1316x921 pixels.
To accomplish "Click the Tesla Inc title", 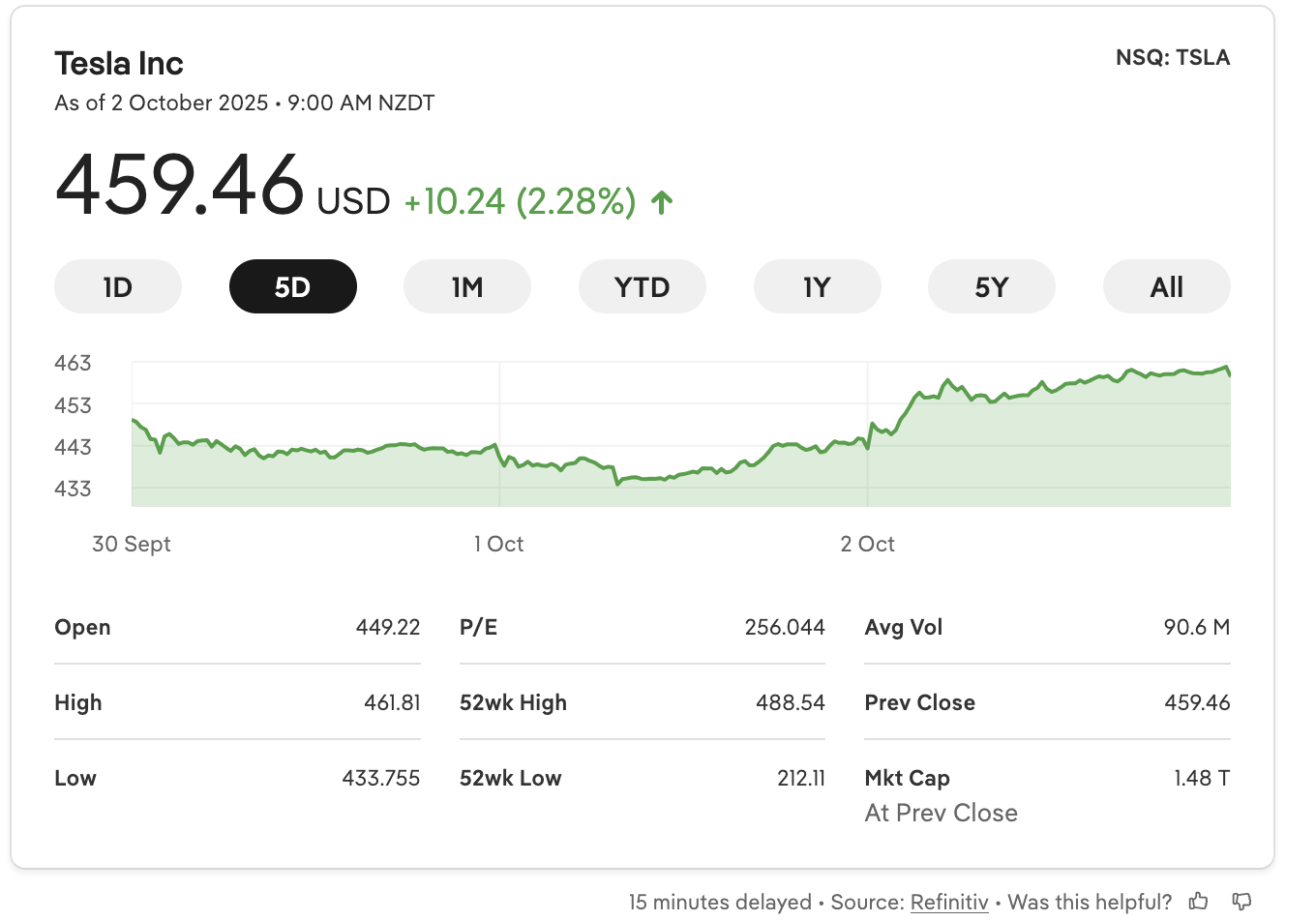I will pyautogui.click(x=119, y=64).
